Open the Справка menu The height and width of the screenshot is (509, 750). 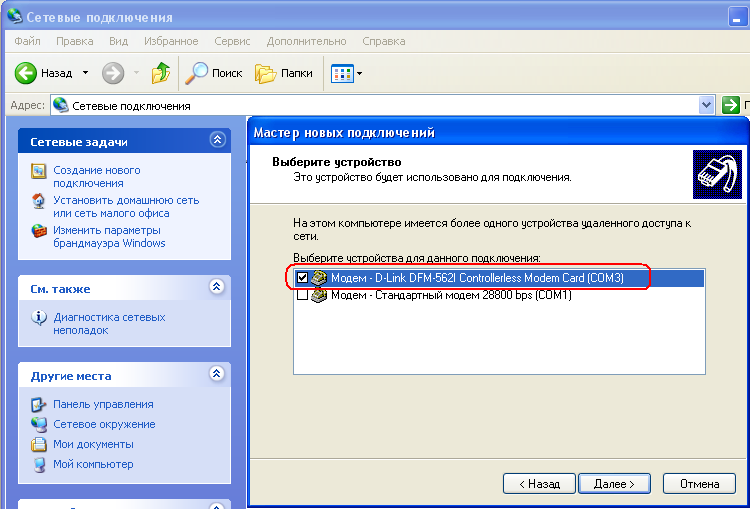pyautogui.click(x=384, y=41)
